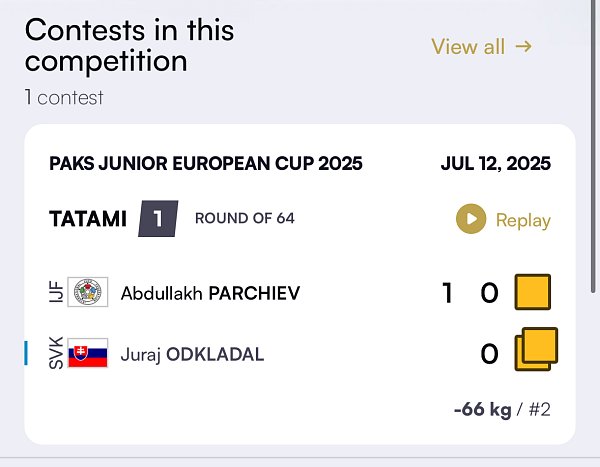The width and height of the screenshot is (600, 467).
Task: Open the Paks Junior European Cup 2025 title
Action: point(206,163)
